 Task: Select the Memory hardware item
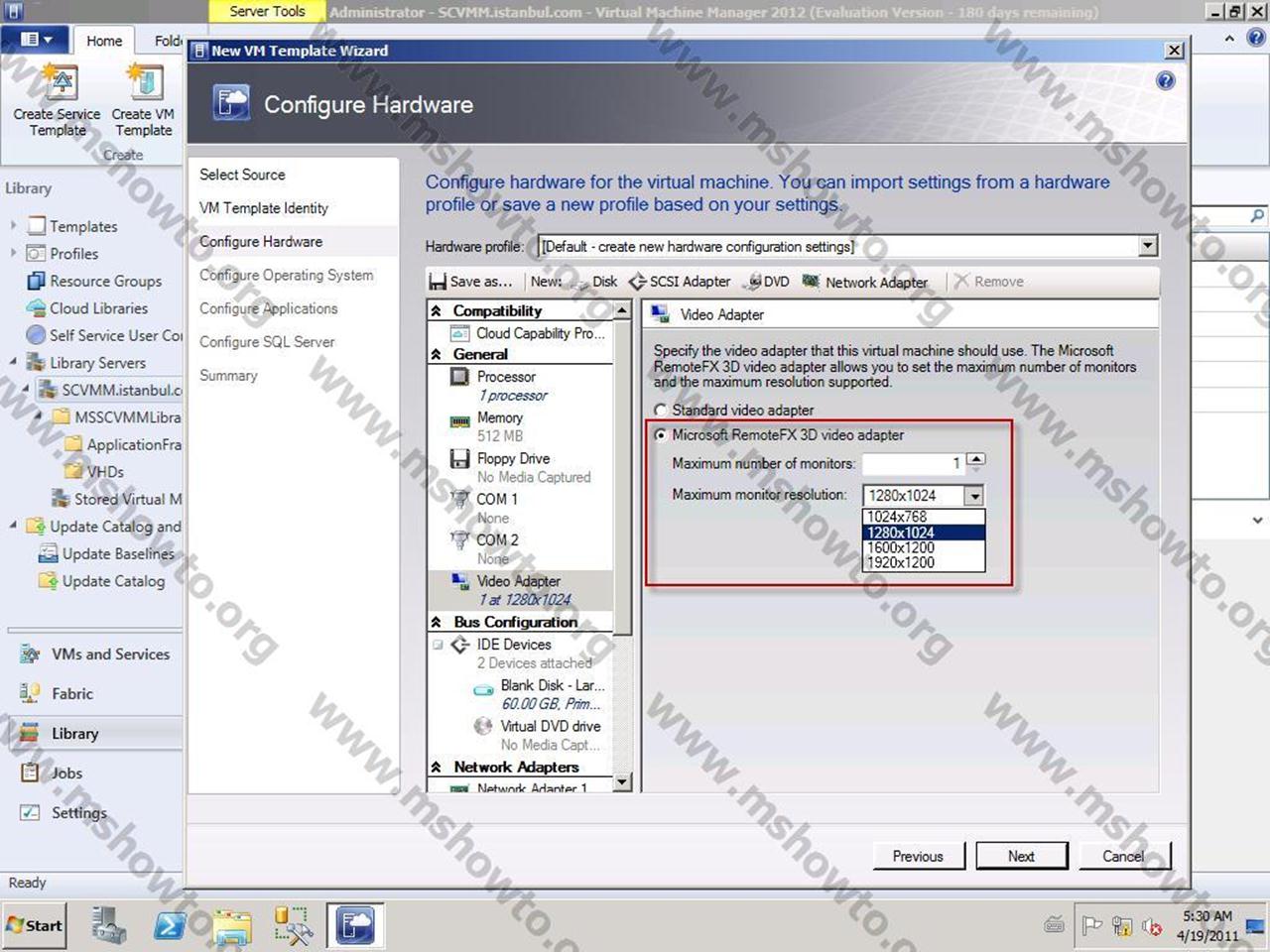pyautogui.click(x=499, y=417)
